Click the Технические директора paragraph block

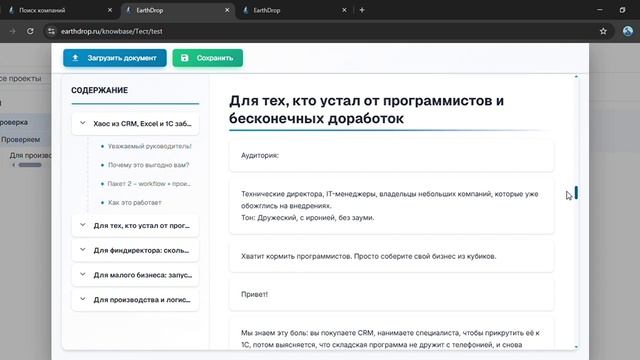tap(391, 206)
